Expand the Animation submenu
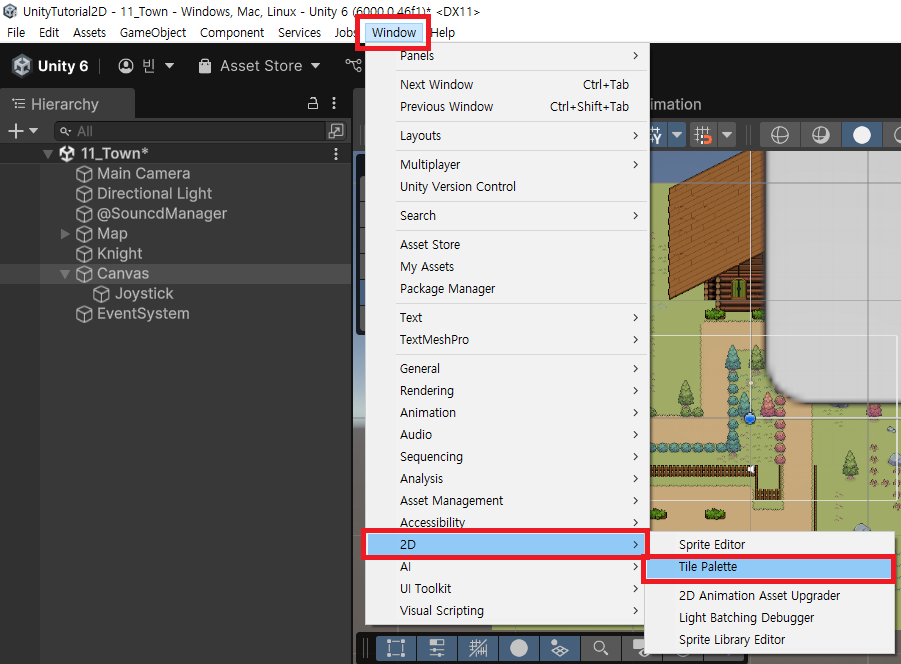Viewport: 901px width, 664px height. pyautogui.click(x=506, y=412)
